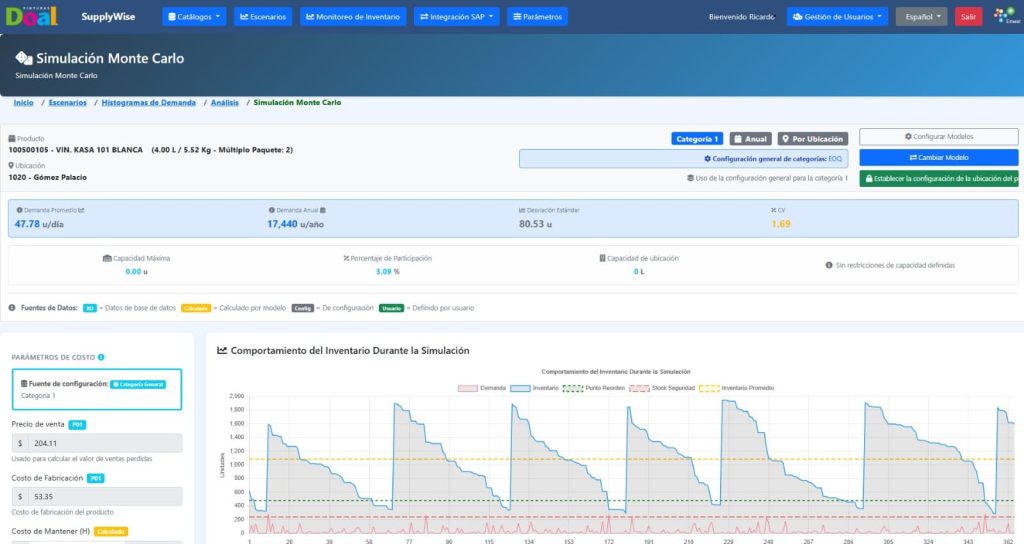Follow the Histogramas de Demanda breadcrumb link
Screen dimensions: 1024x544
point(149,102)
